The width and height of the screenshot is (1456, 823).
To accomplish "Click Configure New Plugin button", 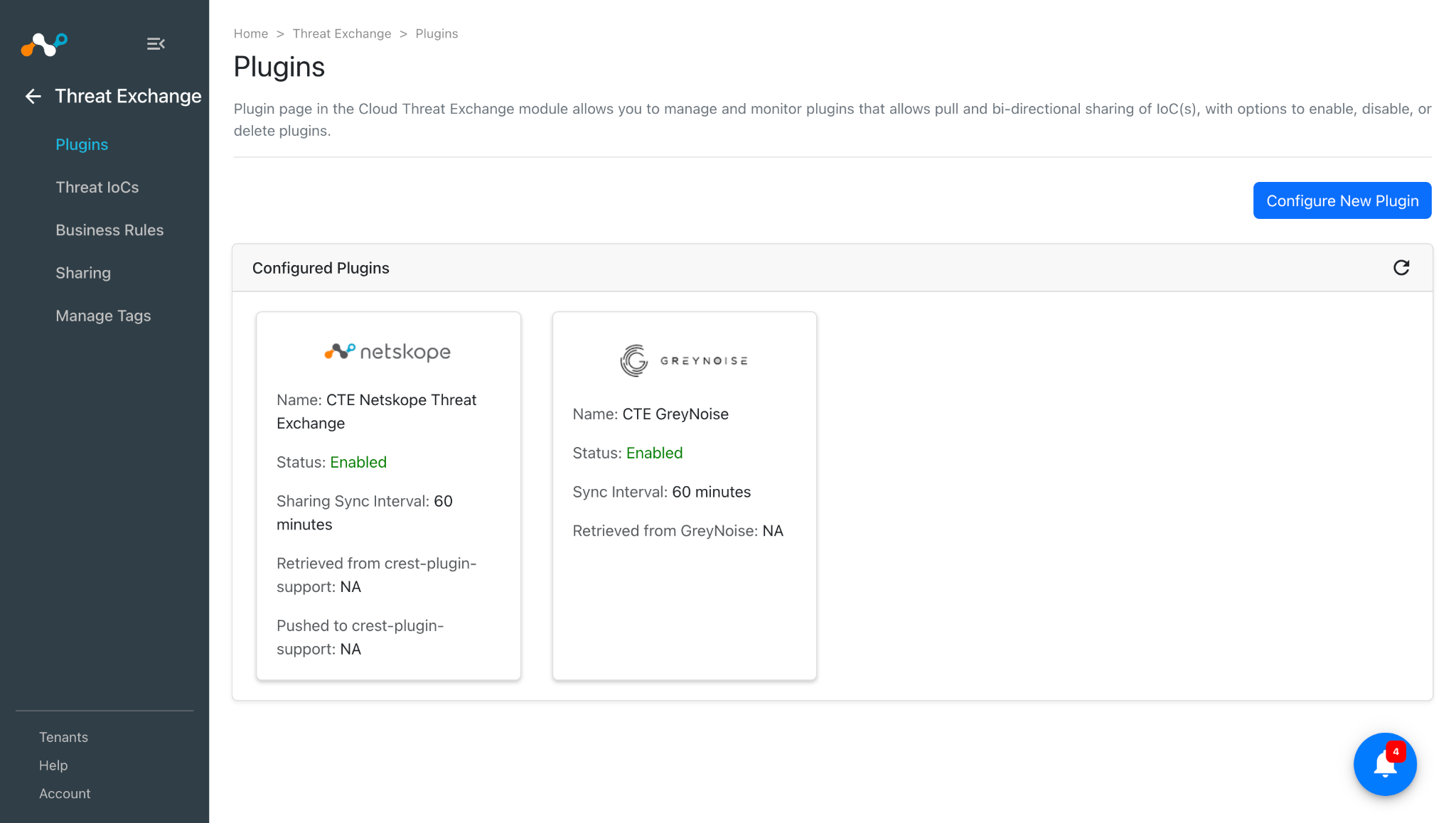I will point(1342,200).
